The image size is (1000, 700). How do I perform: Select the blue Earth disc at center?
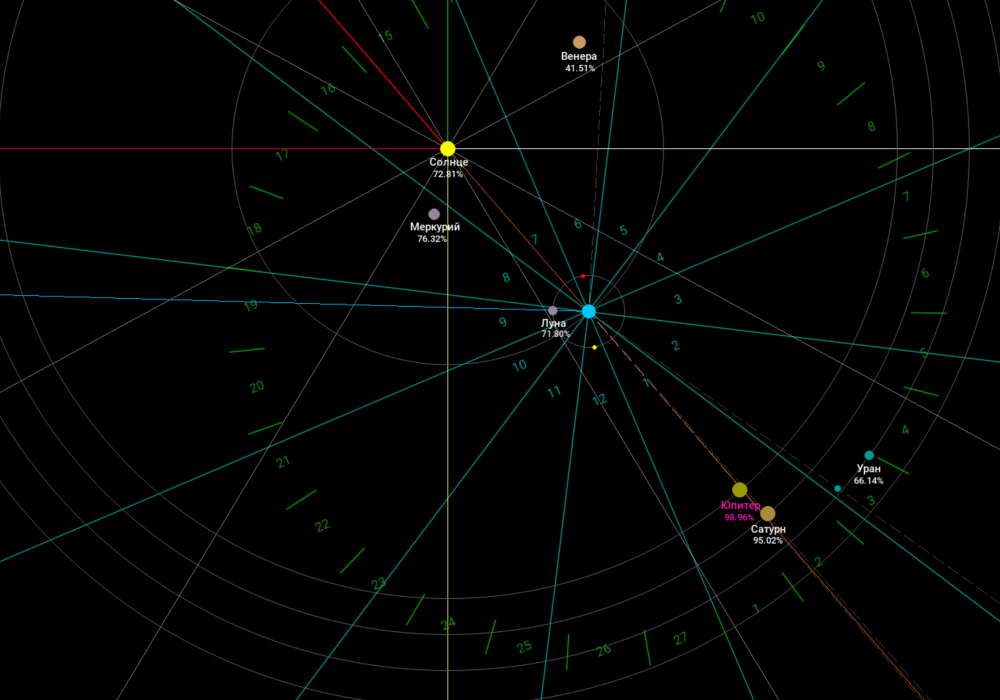click(x=589, y=311)
